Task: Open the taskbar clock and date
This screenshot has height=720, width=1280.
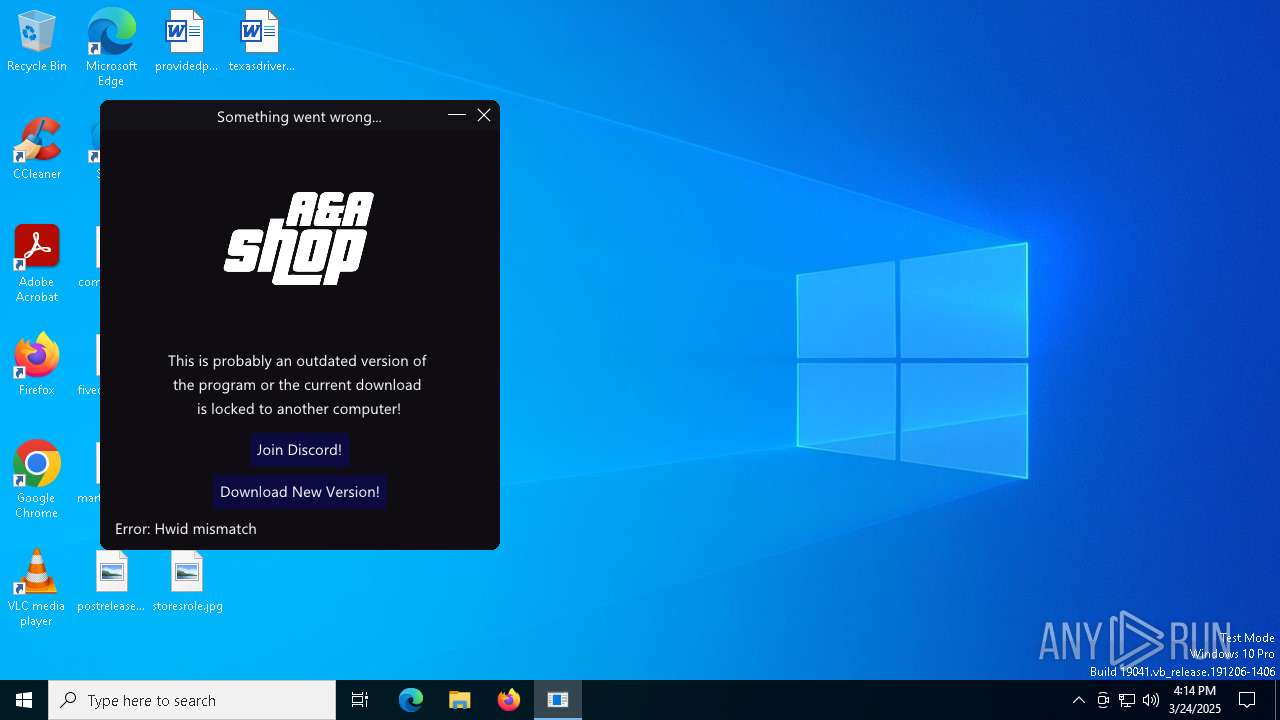Action: point(1195,700)
